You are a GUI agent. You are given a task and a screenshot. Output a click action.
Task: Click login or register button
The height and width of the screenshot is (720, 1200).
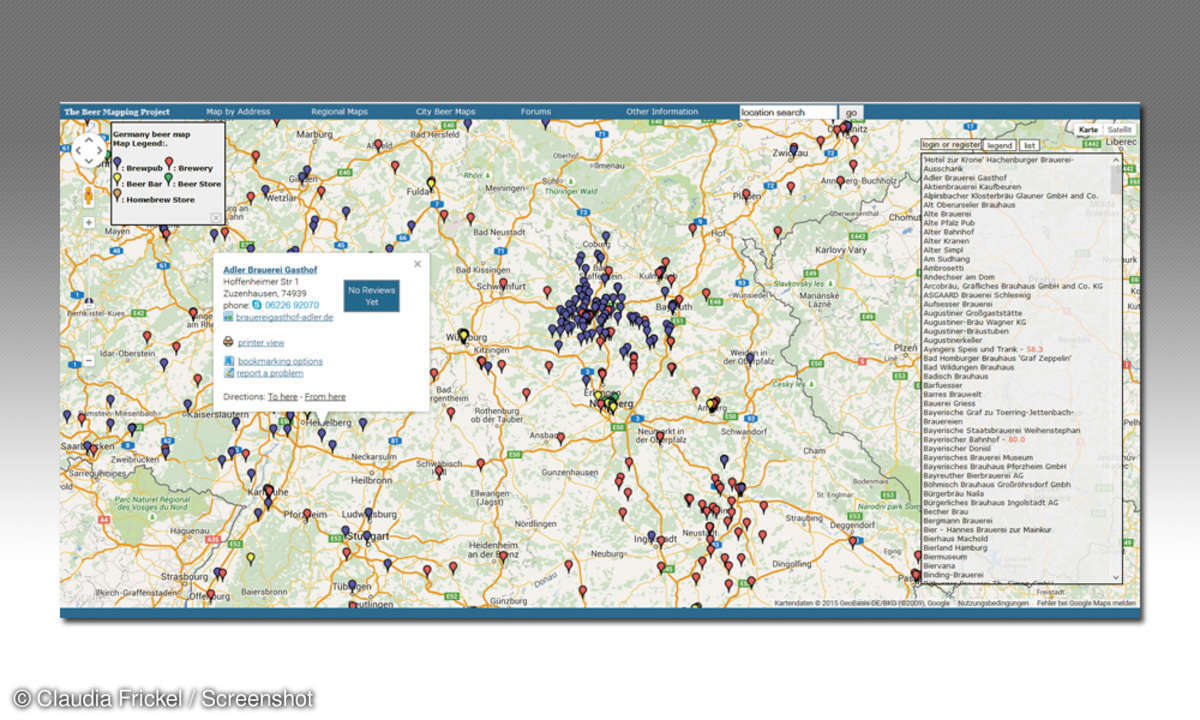tap(951, 145)
